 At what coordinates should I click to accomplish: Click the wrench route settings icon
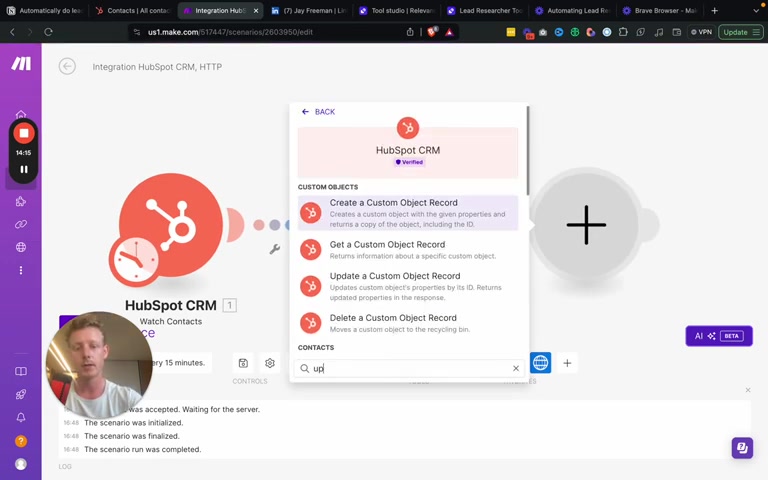(x=275, y=249)
